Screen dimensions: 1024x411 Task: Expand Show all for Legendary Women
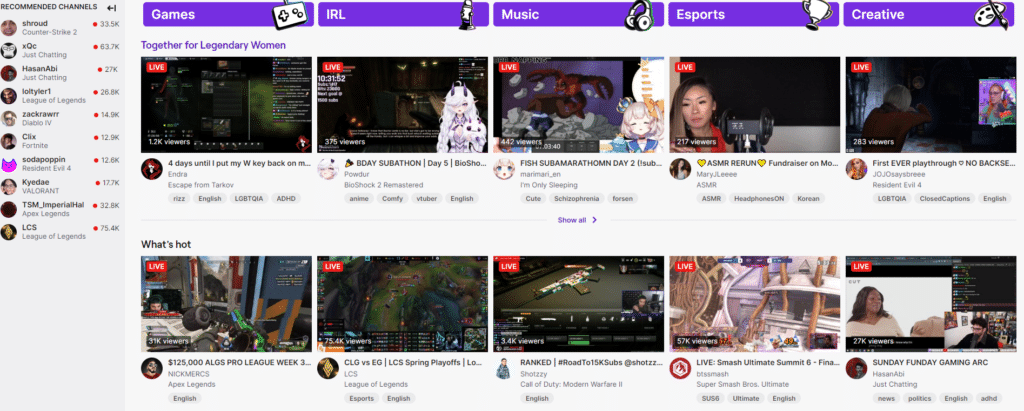[577, 220]
